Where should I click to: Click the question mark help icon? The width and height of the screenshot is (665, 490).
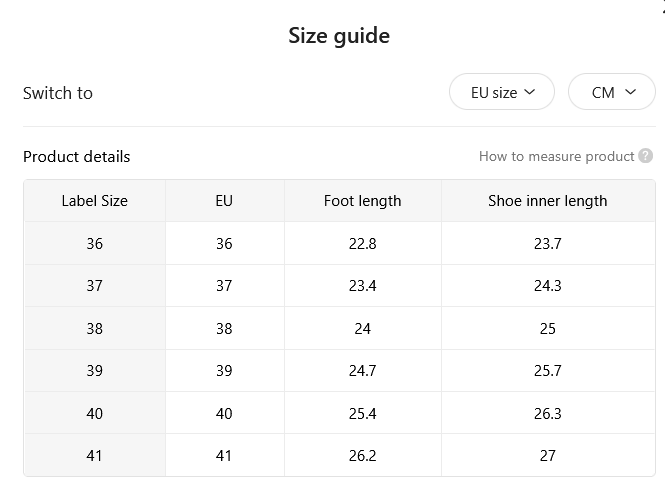pyautogui.click(x=645, y=156)
